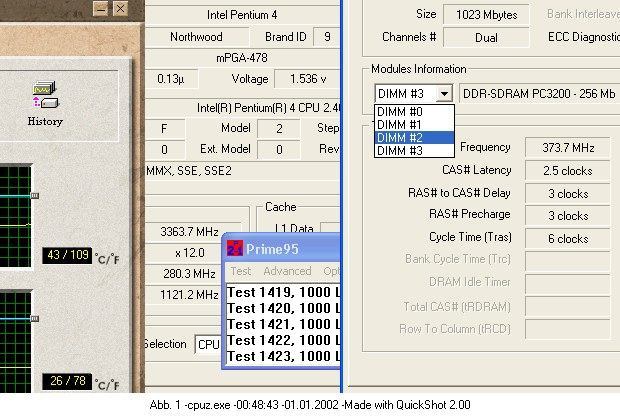Open the Advanced menu in Prime95
The image size is (620, 416).
pos(287,271)
